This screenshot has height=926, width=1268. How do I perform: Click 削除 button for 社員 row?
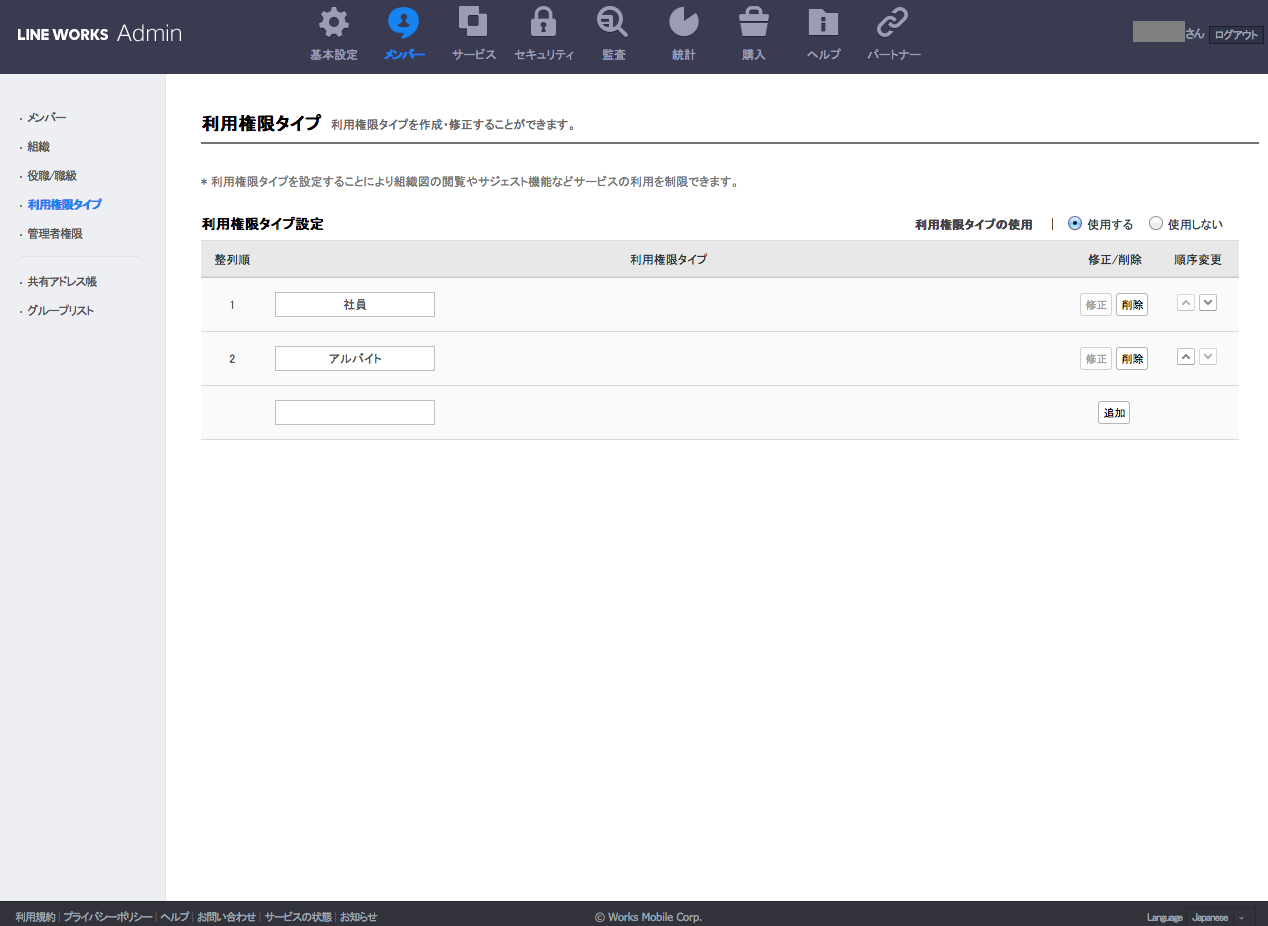(1132, 305)
